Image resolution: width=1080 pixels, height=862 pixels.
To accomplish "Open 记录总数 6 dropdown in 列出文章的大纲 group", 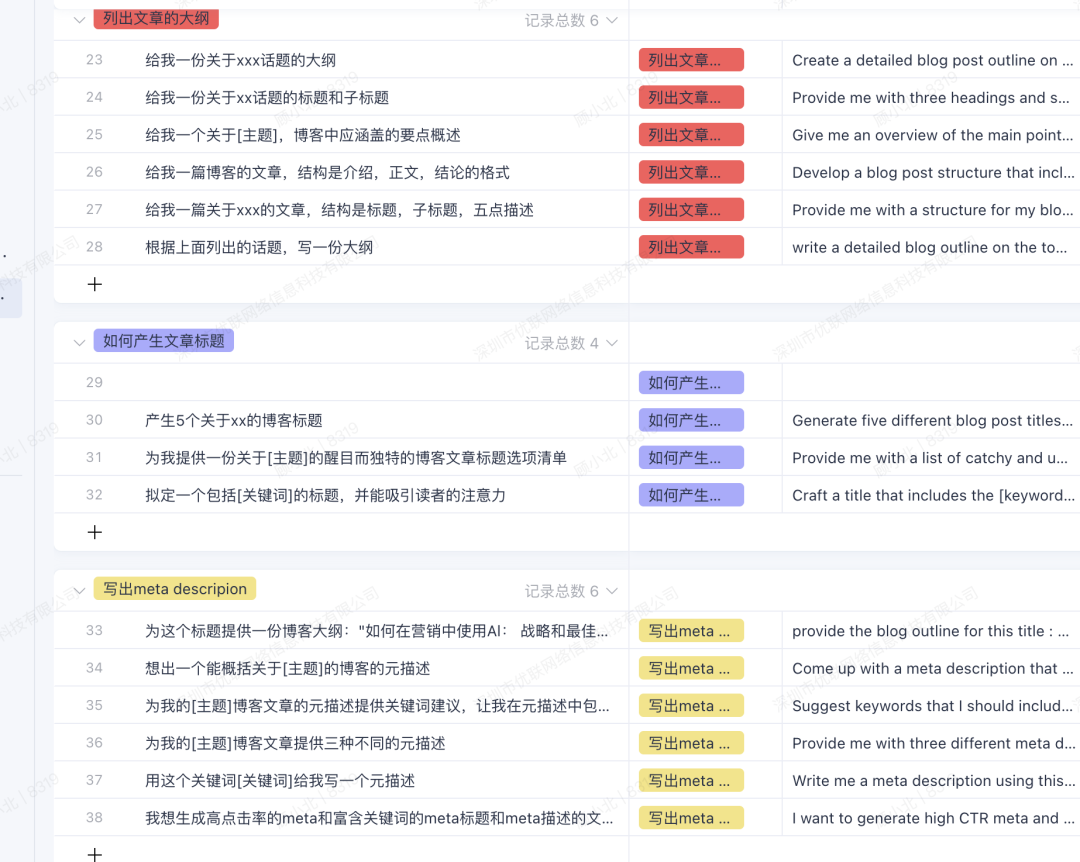I will coord(572,20).
